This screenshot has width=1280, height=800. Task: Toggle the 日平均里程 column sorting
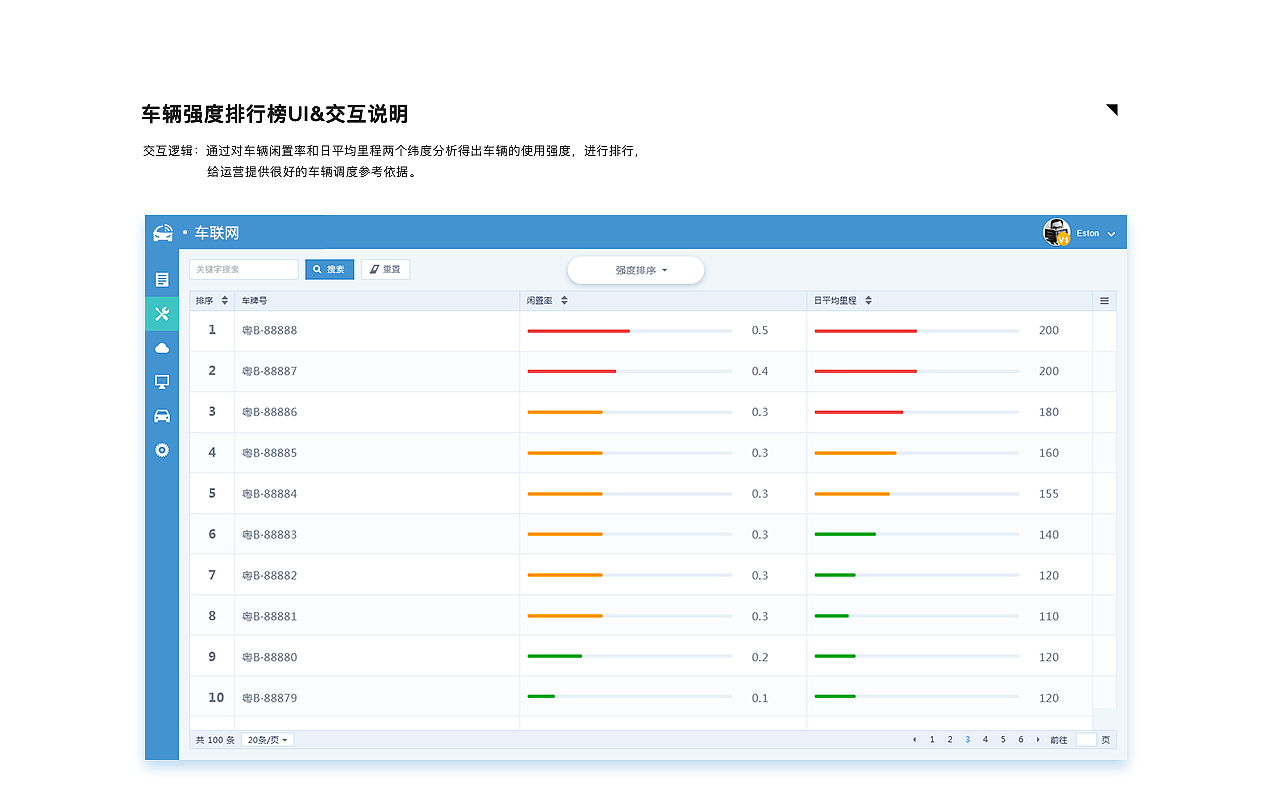(867, 299)
